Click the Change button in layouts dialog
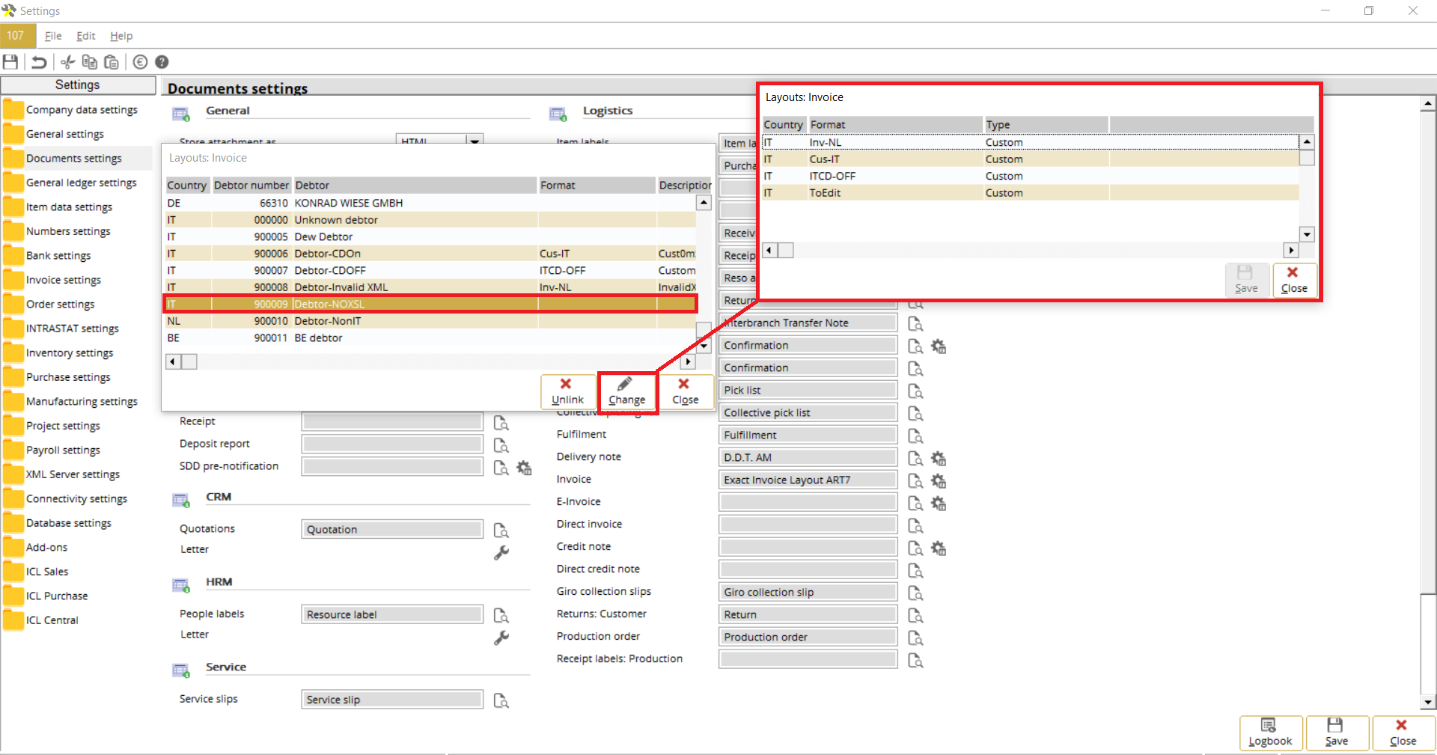The width and height of the screenshot is (1437, 755). coord(627,391)
